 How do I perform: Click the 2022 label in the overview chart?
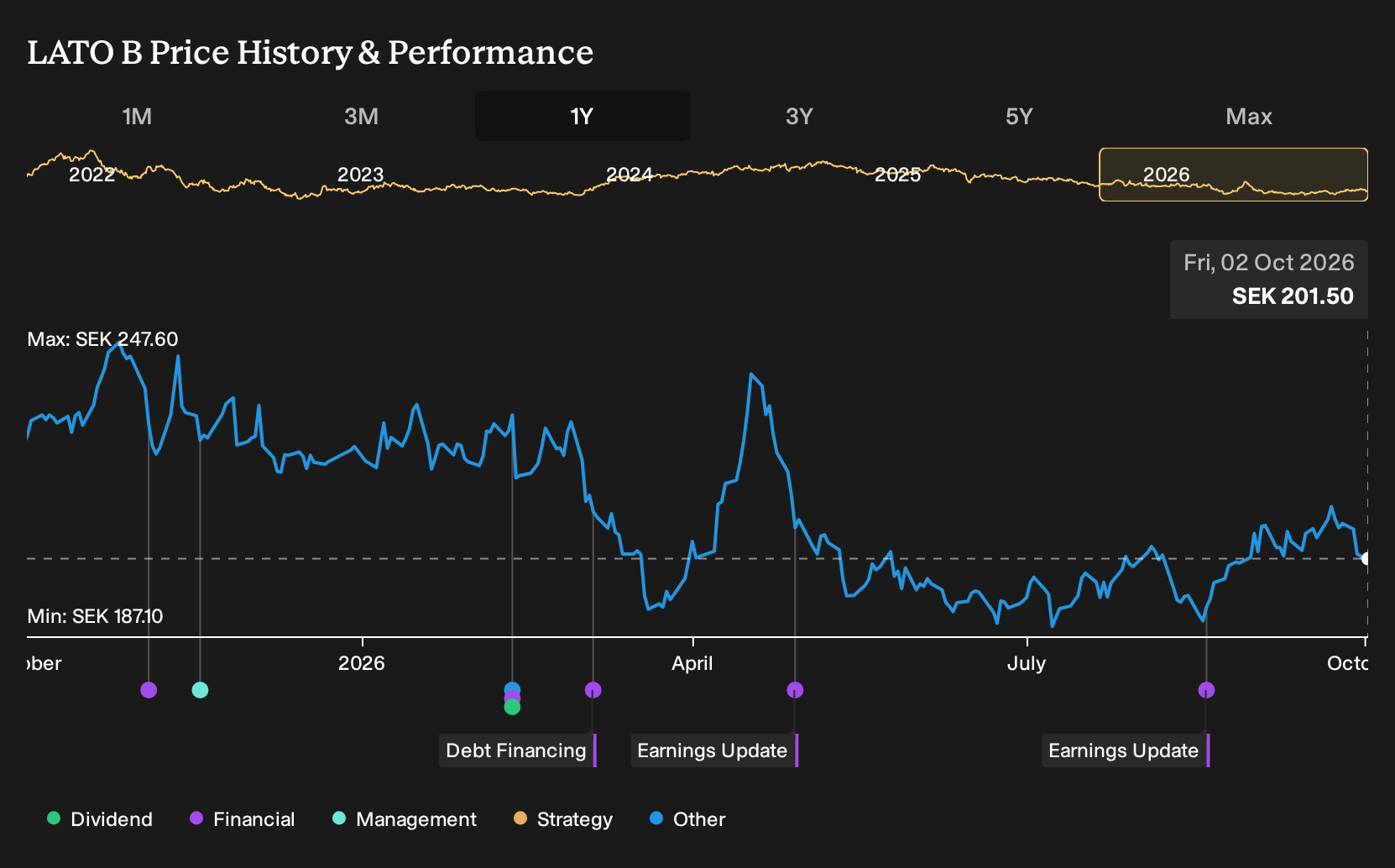pyautogui.click(x=92, y=175)
